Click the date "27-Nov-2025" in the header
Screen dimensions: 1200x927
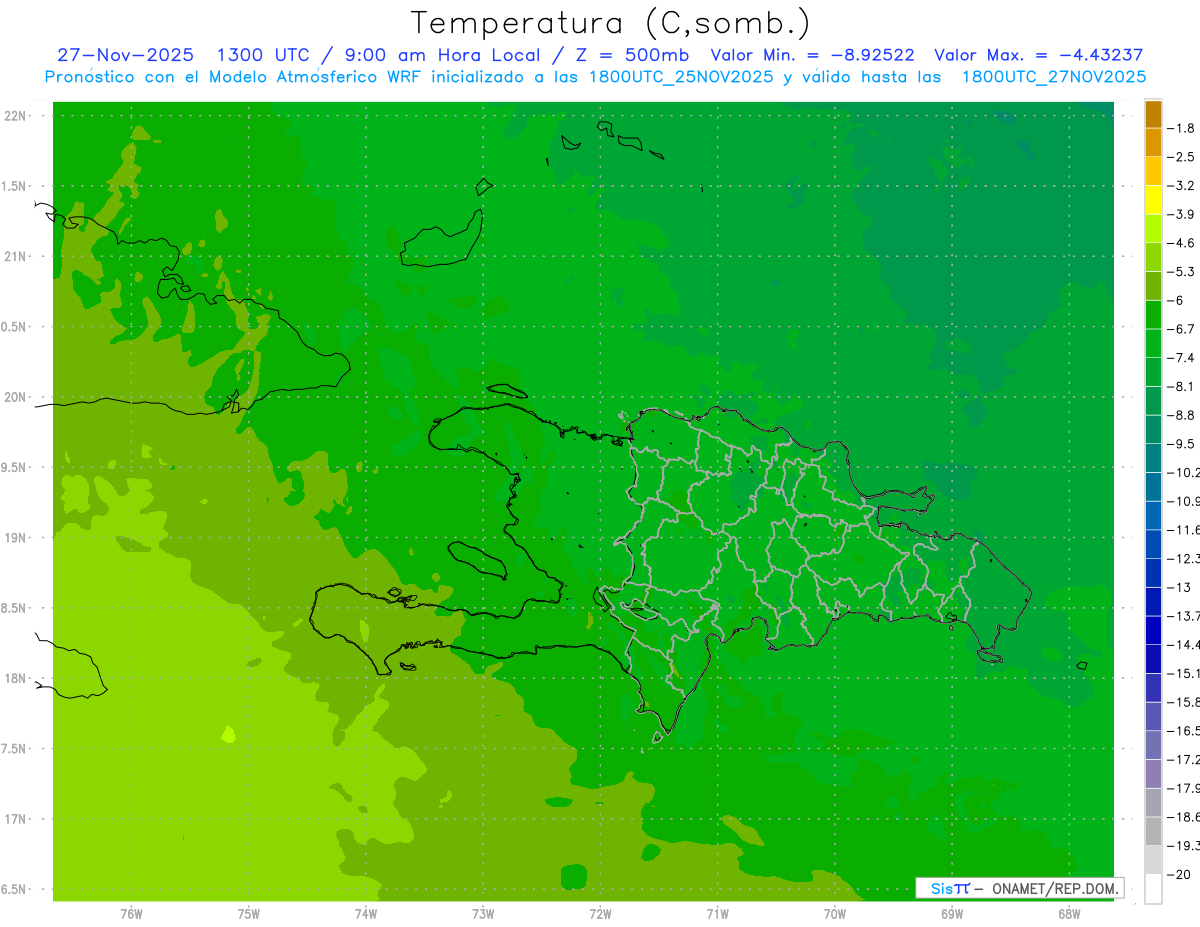[x=125, y=55]
